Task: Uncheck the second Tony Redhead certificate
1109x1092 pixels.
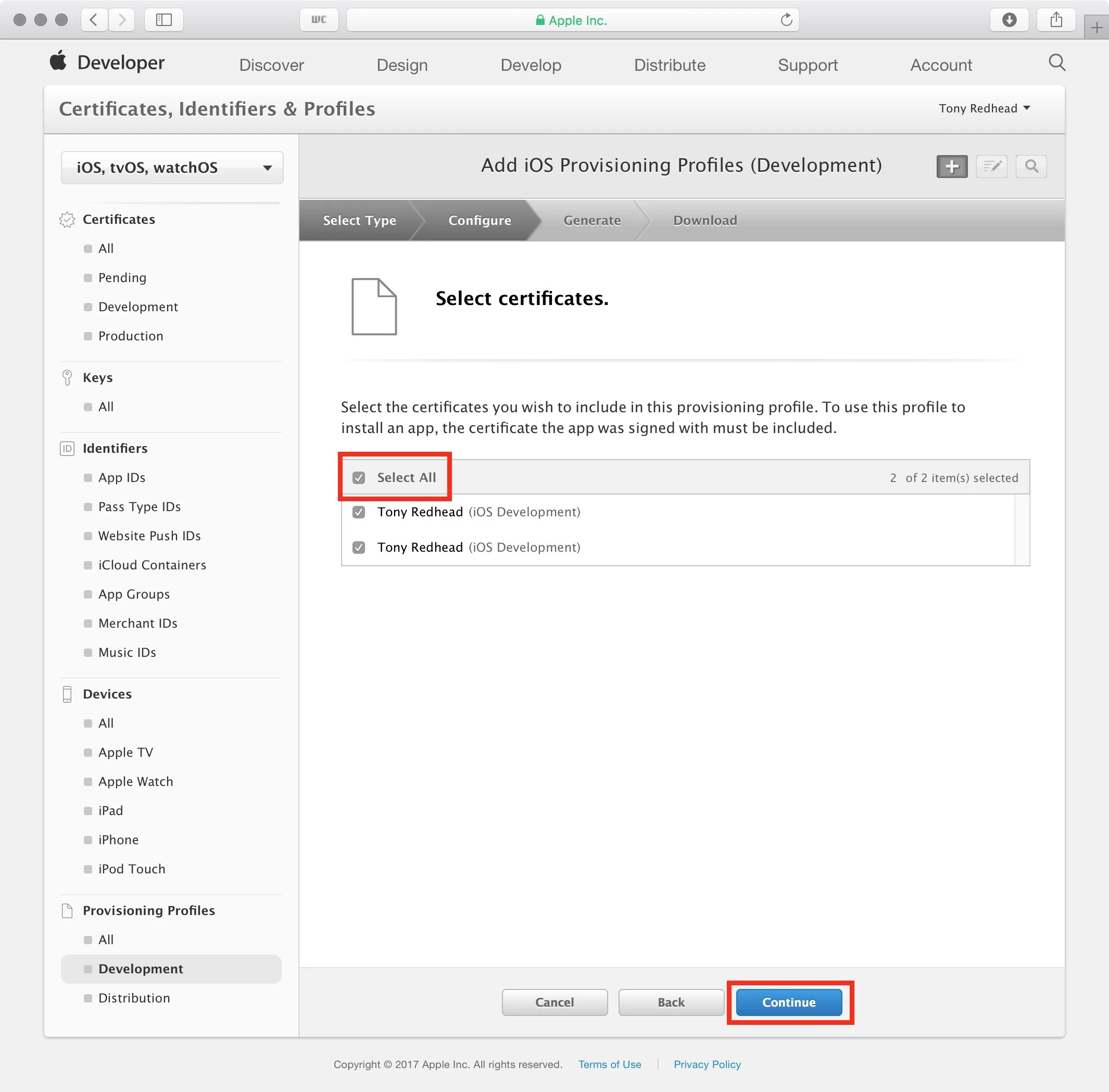Action: (x=359, y=548)
